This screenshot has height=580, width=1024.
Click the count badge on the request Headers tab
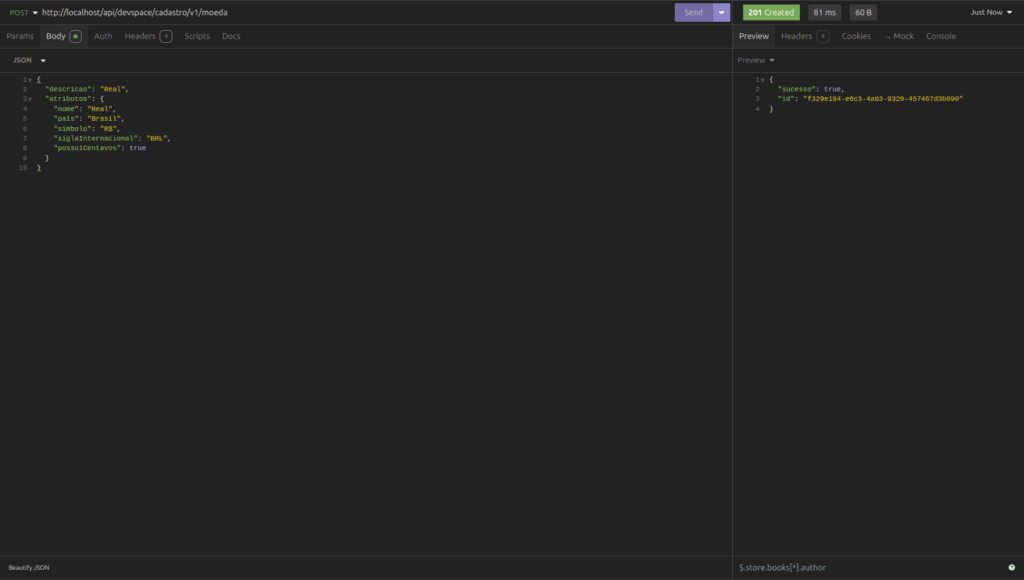(x=166, y=37)
